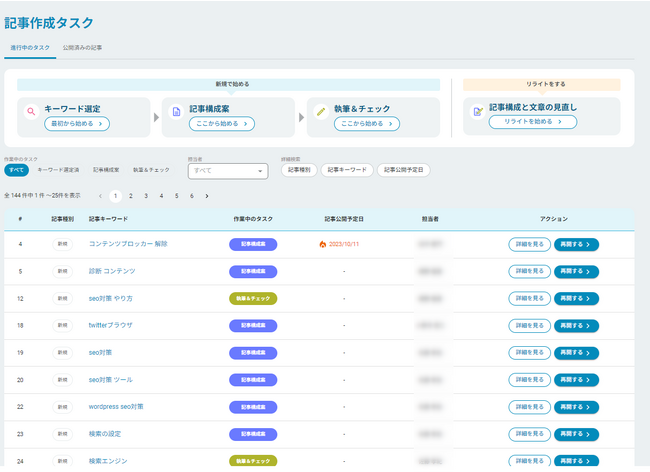Go to previous page with left chevron
The width and height of the screenshot is (650, 472).
coord(100,196)
